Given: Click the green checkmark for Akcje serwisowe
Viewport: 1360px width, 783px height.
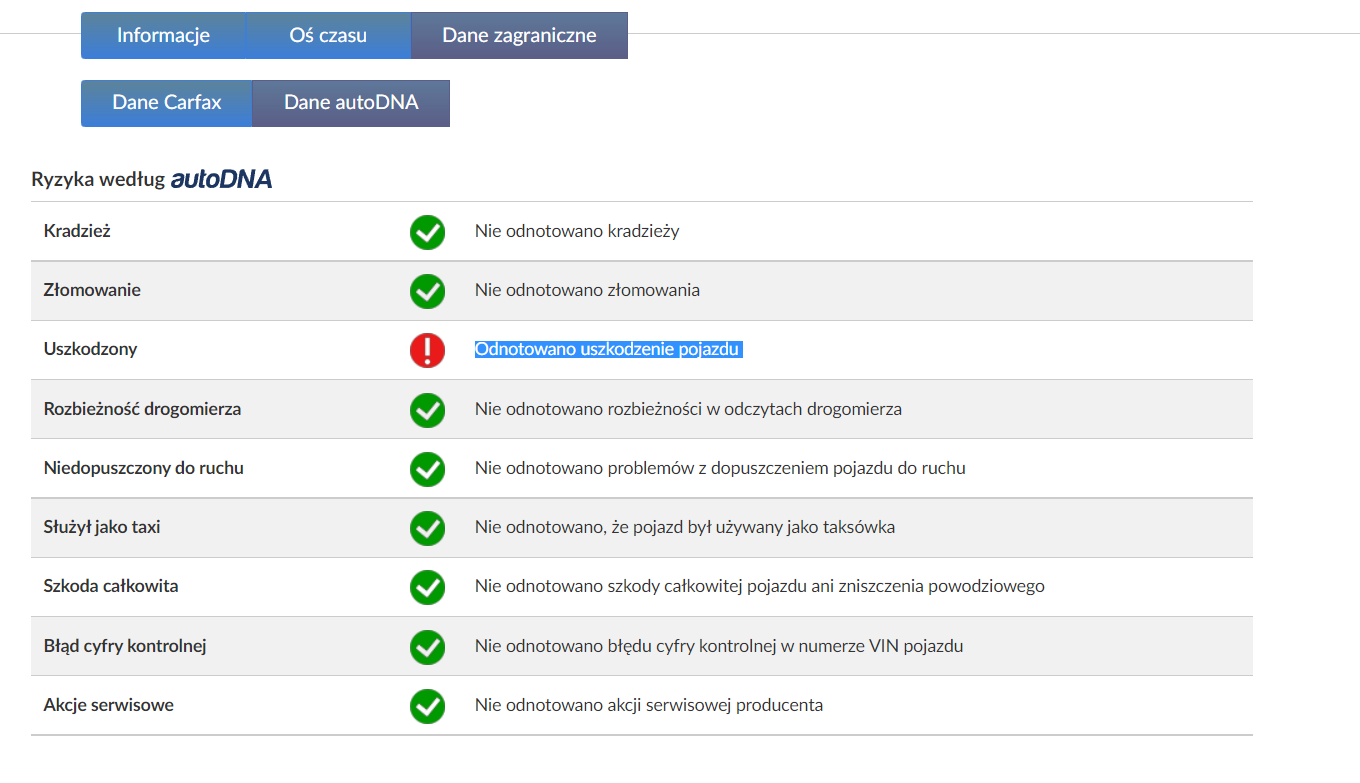Looking at the screenshot, I should point(427,705).
